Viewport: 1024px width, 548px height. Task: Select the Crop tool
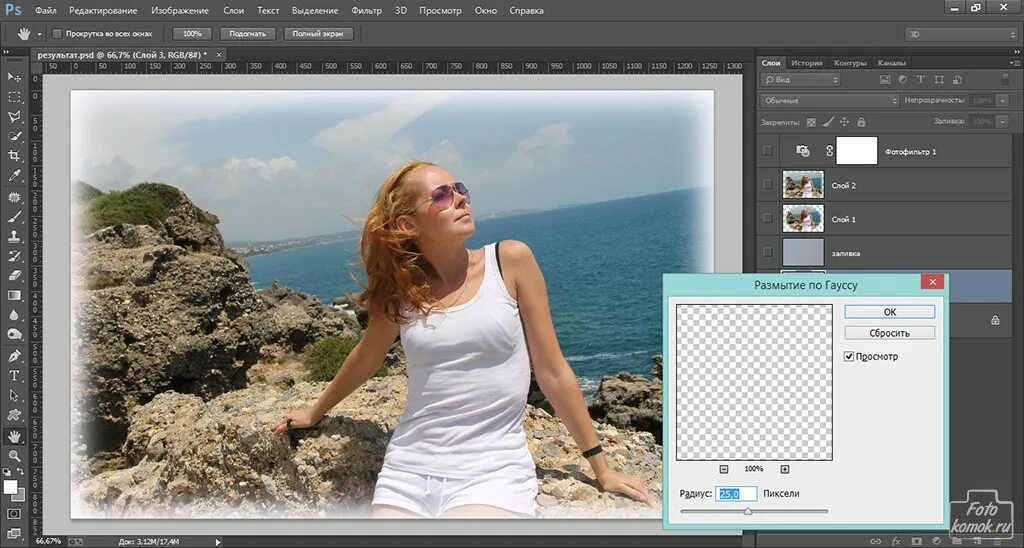click(14, 156)
